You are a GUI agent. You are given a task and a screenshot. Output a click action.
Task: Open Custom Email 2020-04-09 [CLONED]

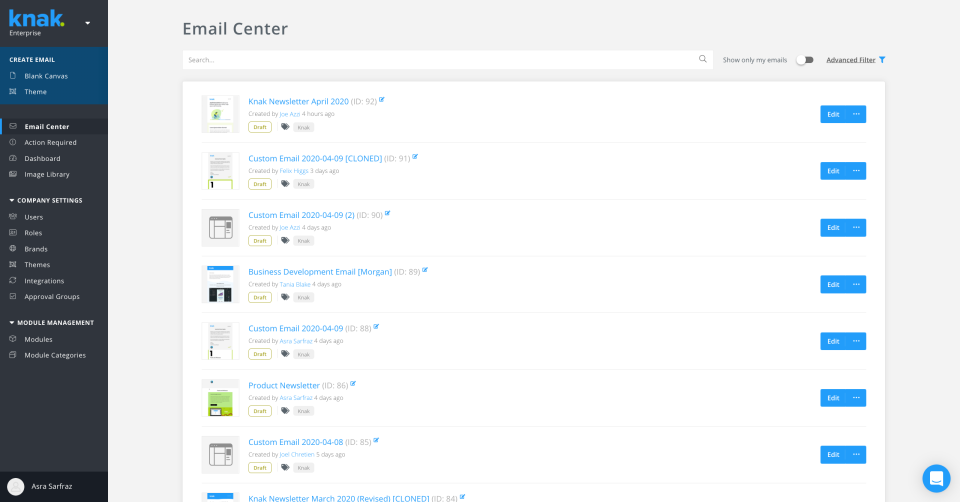315,159
